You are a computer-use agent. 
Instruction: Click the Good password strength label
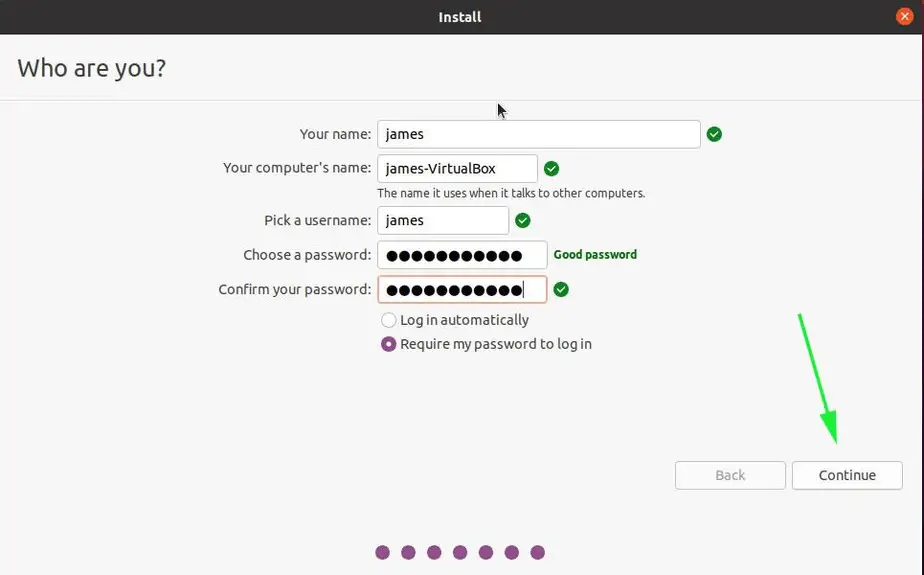[595, 255]
